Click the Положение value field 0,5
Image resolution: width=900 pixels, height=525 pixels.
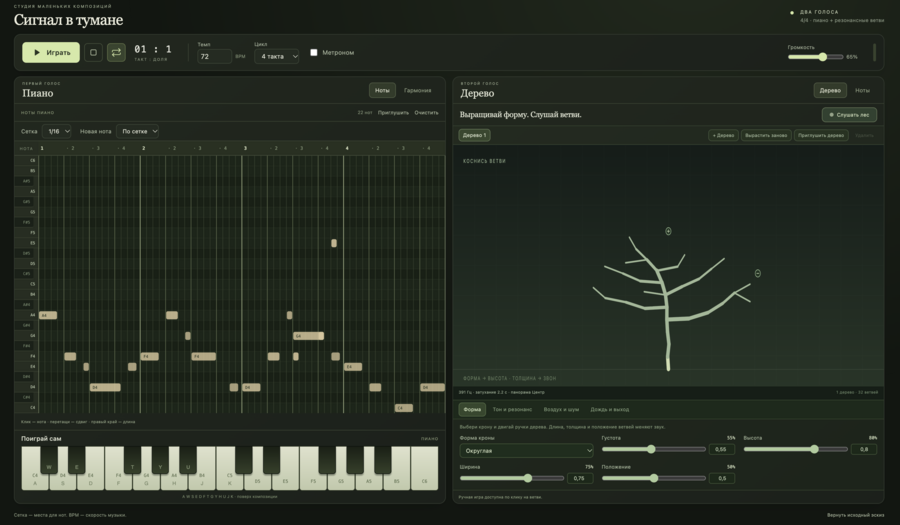click(x=721, y=478)
